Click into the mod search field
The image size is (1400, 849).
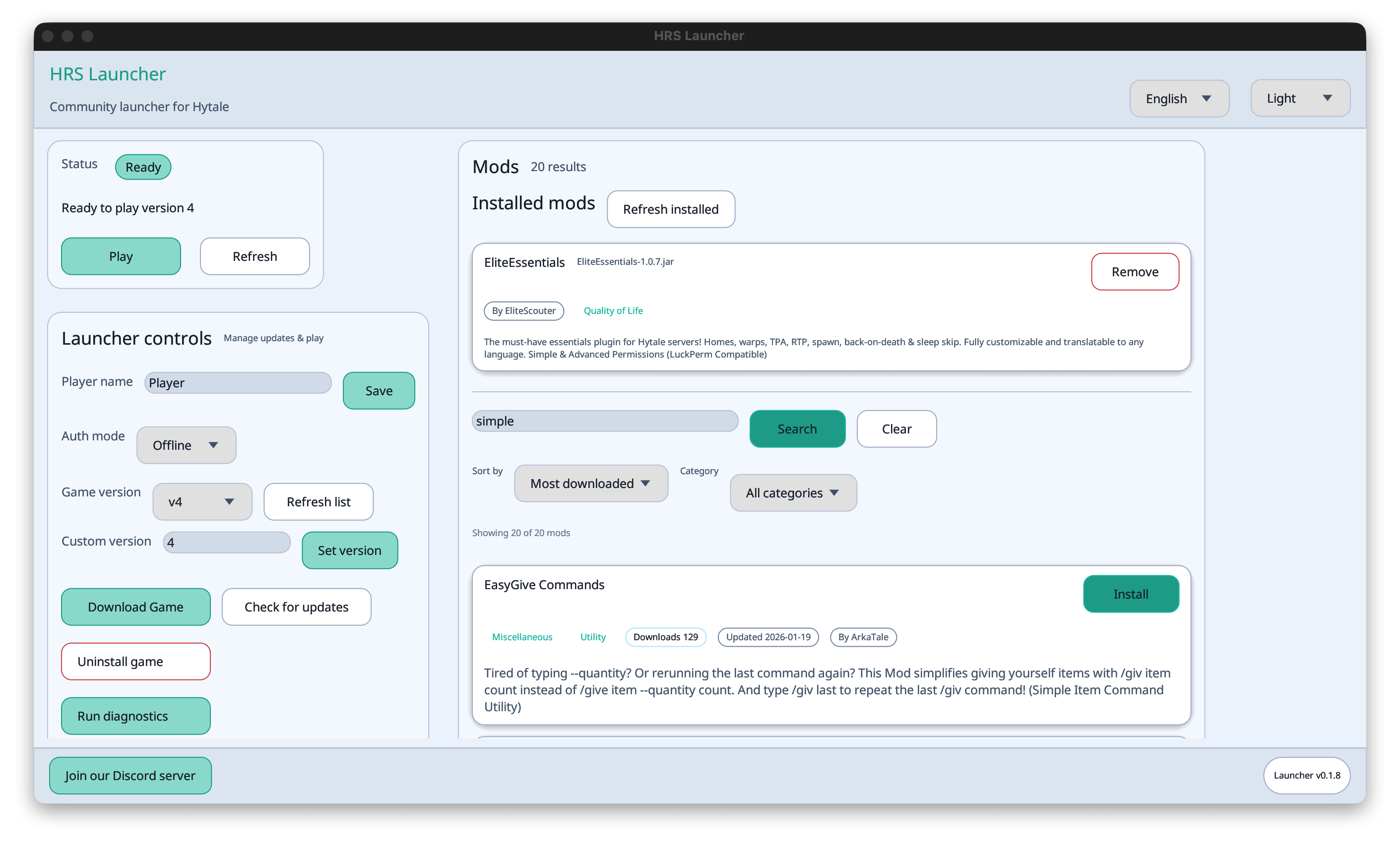pyautogui.click(x=605, y=422)
